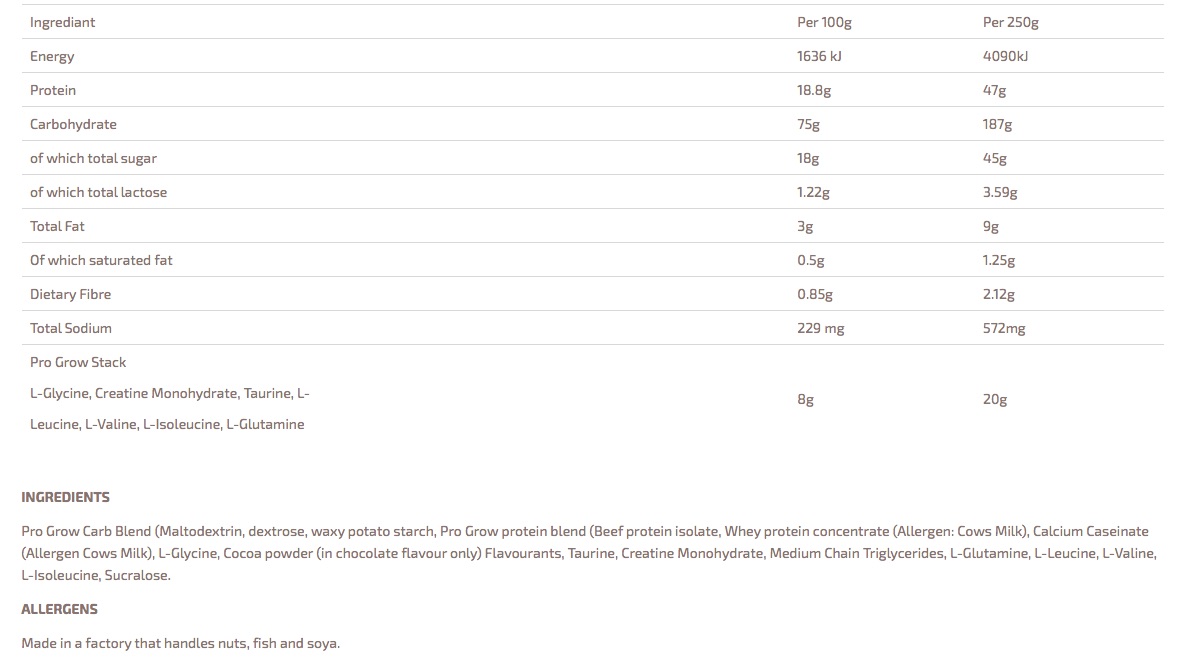
Task: Click the "Ingrediant" column header
Action: [x=63, y=22]
